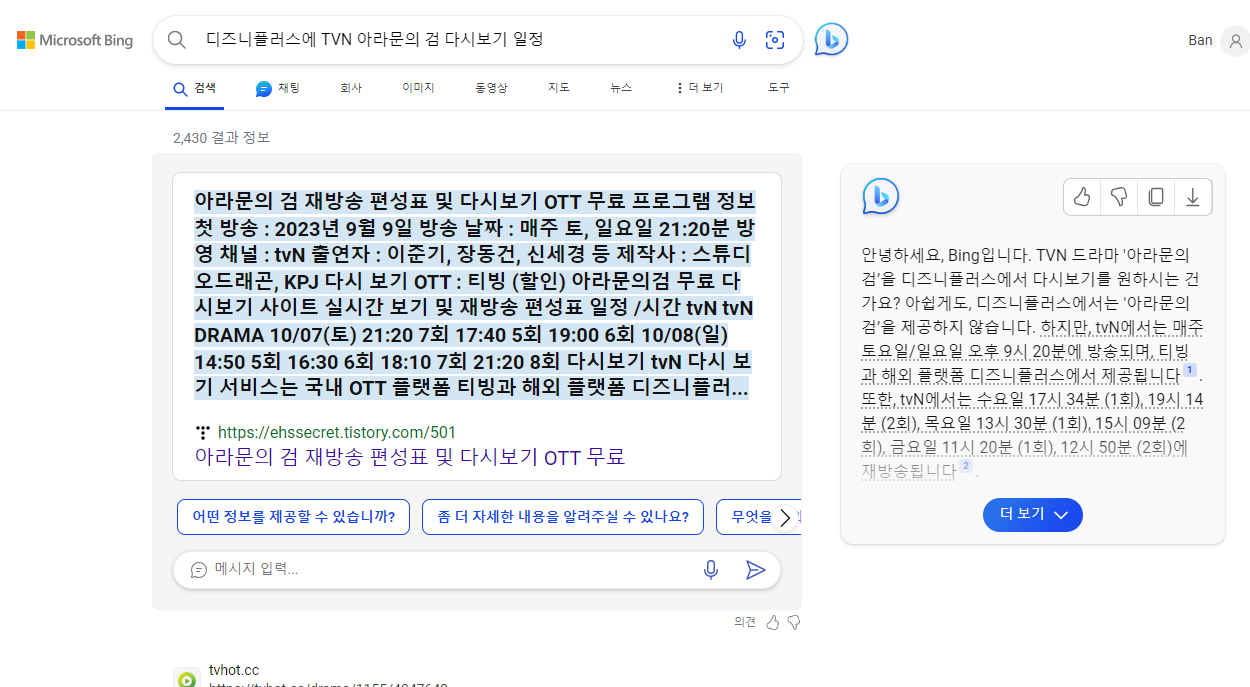Click the Microsoft Bing logo
This screenshot has width=1250, height=687.
tap(75, 40)
